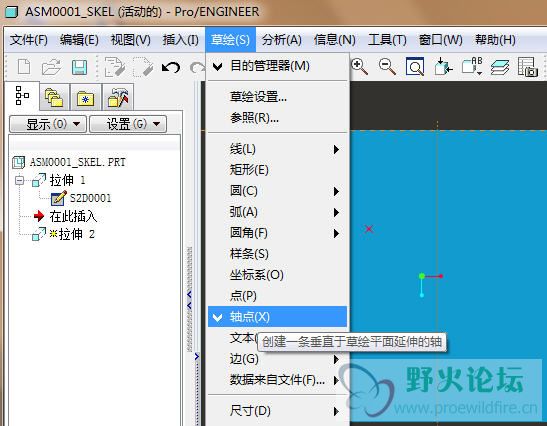Image resolution: width=547 pixels, height=426 pixels.
Task: Open the 工具(T) menu
Action: tap(387, 40)
